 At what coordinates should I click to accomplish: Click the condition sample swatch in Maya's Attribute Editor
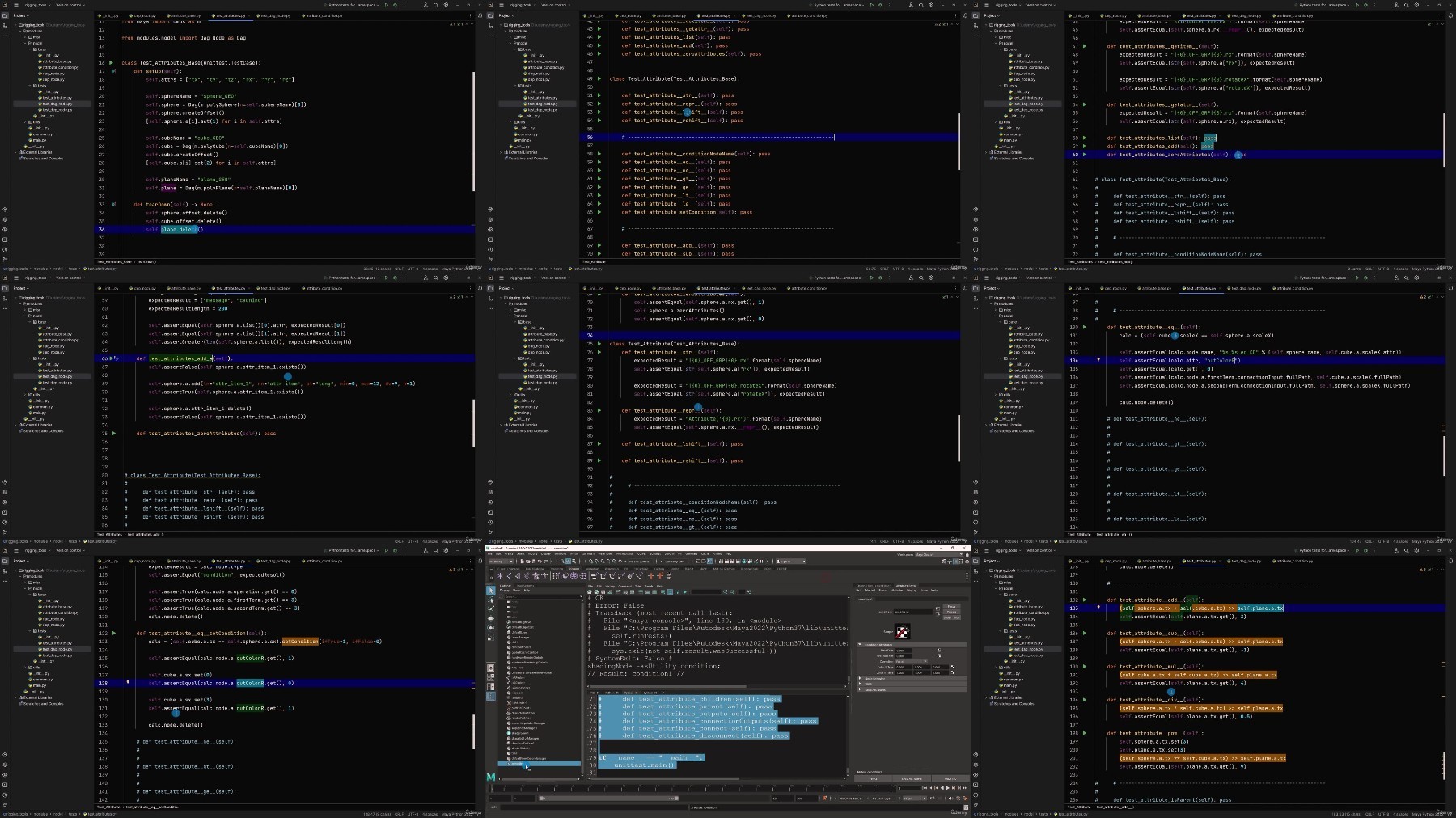point(902,631)
